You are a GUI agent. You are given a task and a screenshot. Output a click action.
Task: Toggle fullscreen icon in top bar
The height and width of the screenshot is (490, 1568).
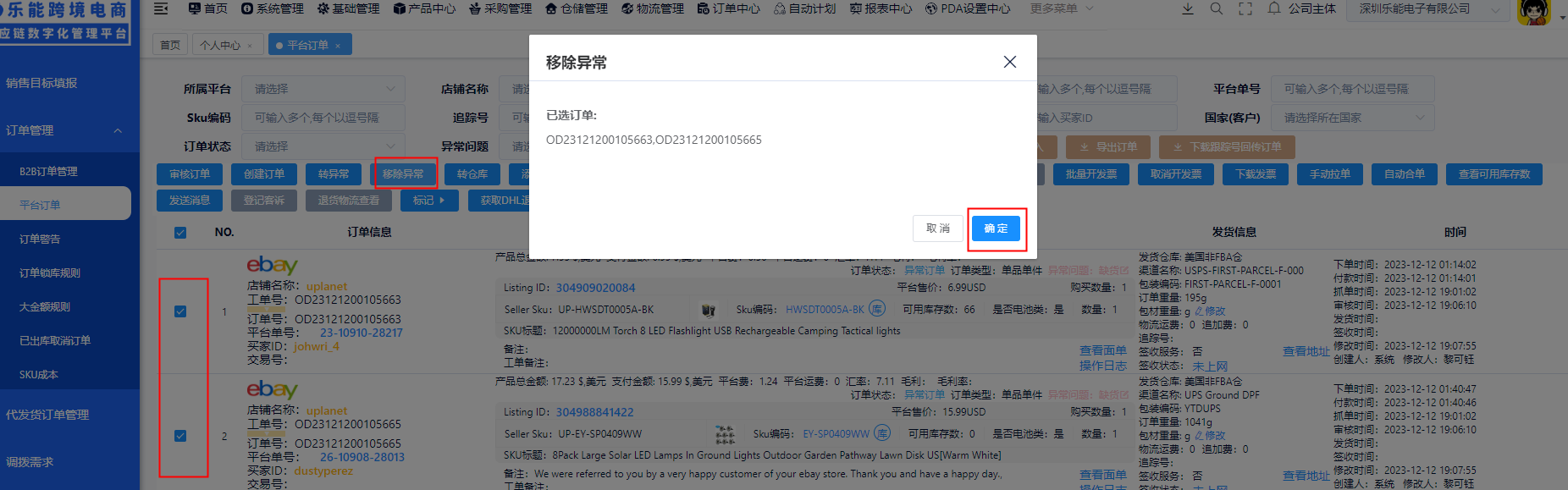coord(1245,8)
